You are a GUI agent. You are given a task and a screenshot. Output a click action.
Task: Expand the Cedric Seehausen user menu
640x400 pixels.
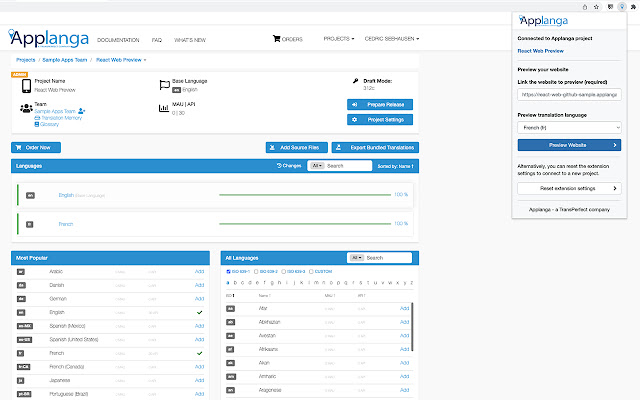tap(390, 39)
